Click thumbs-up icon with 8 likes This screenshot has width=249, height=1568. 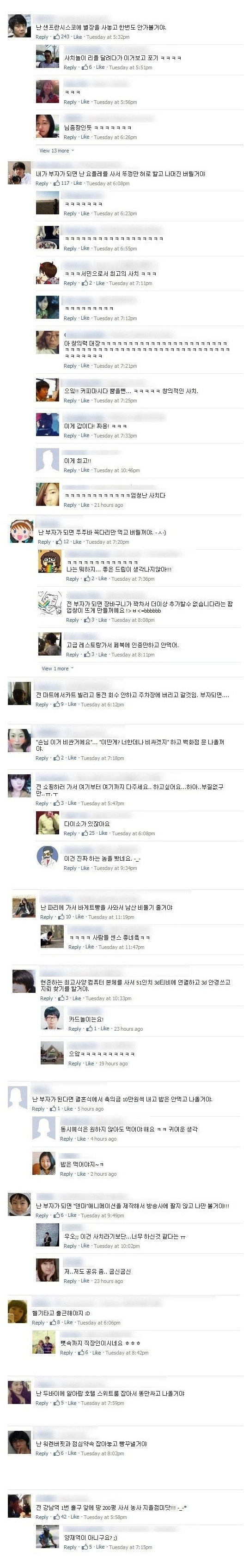click(53, 1323)
